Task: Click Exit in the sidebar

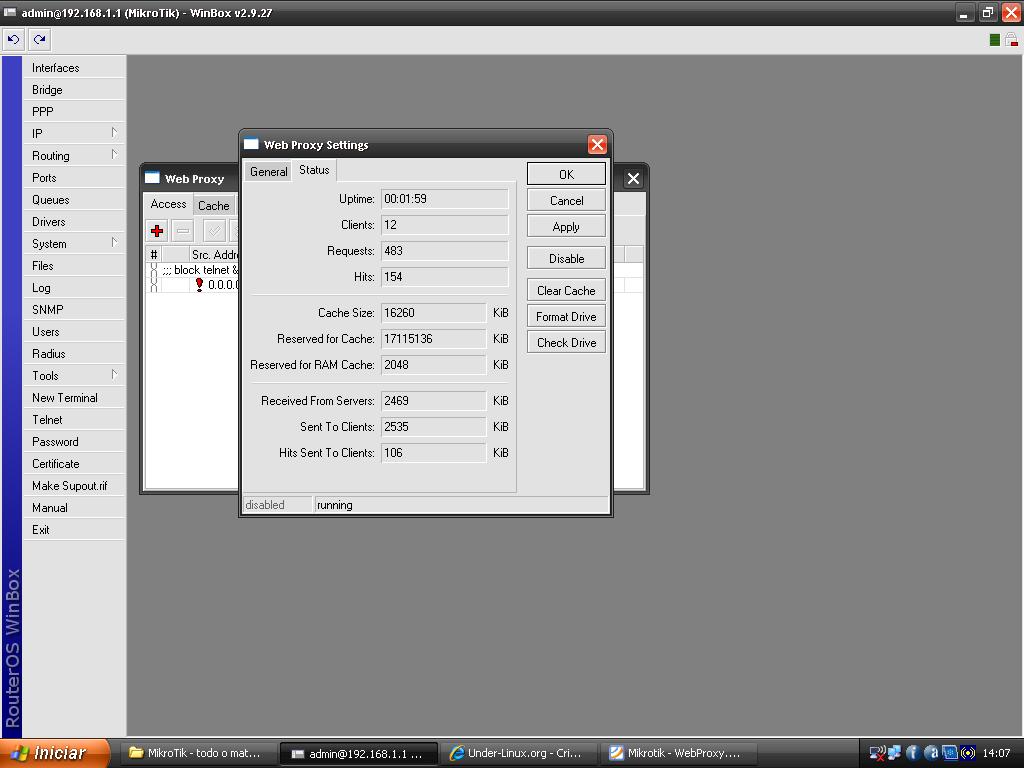Action: (74, 530)
